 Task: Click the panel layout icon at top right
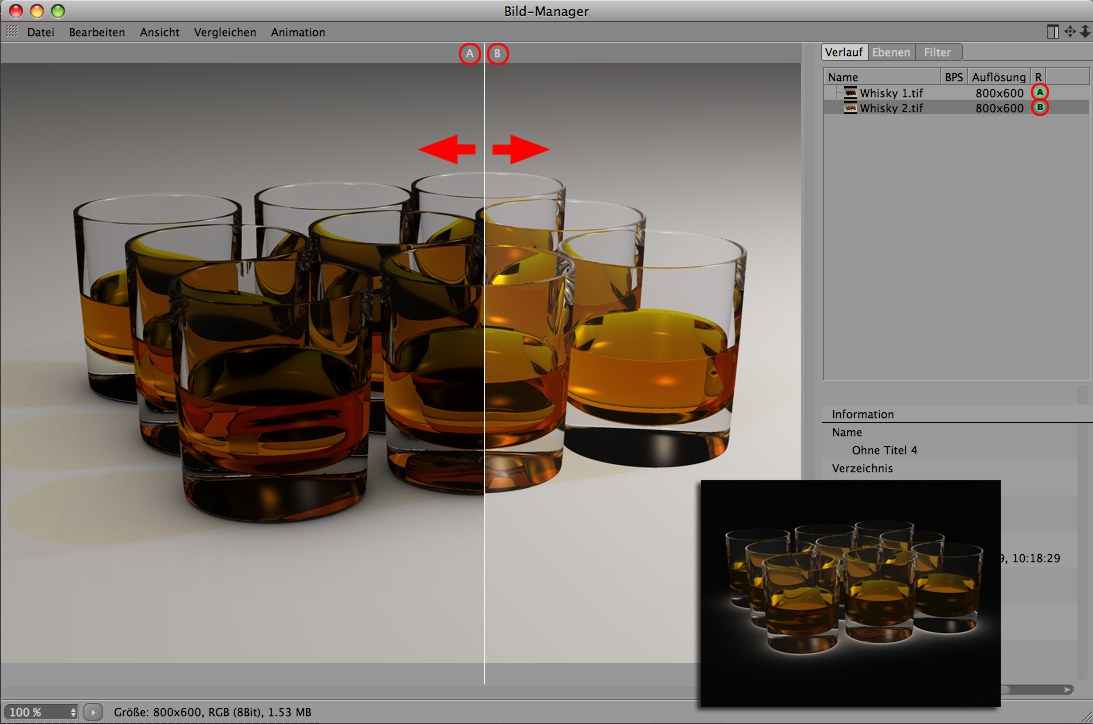coord(1053,32)
